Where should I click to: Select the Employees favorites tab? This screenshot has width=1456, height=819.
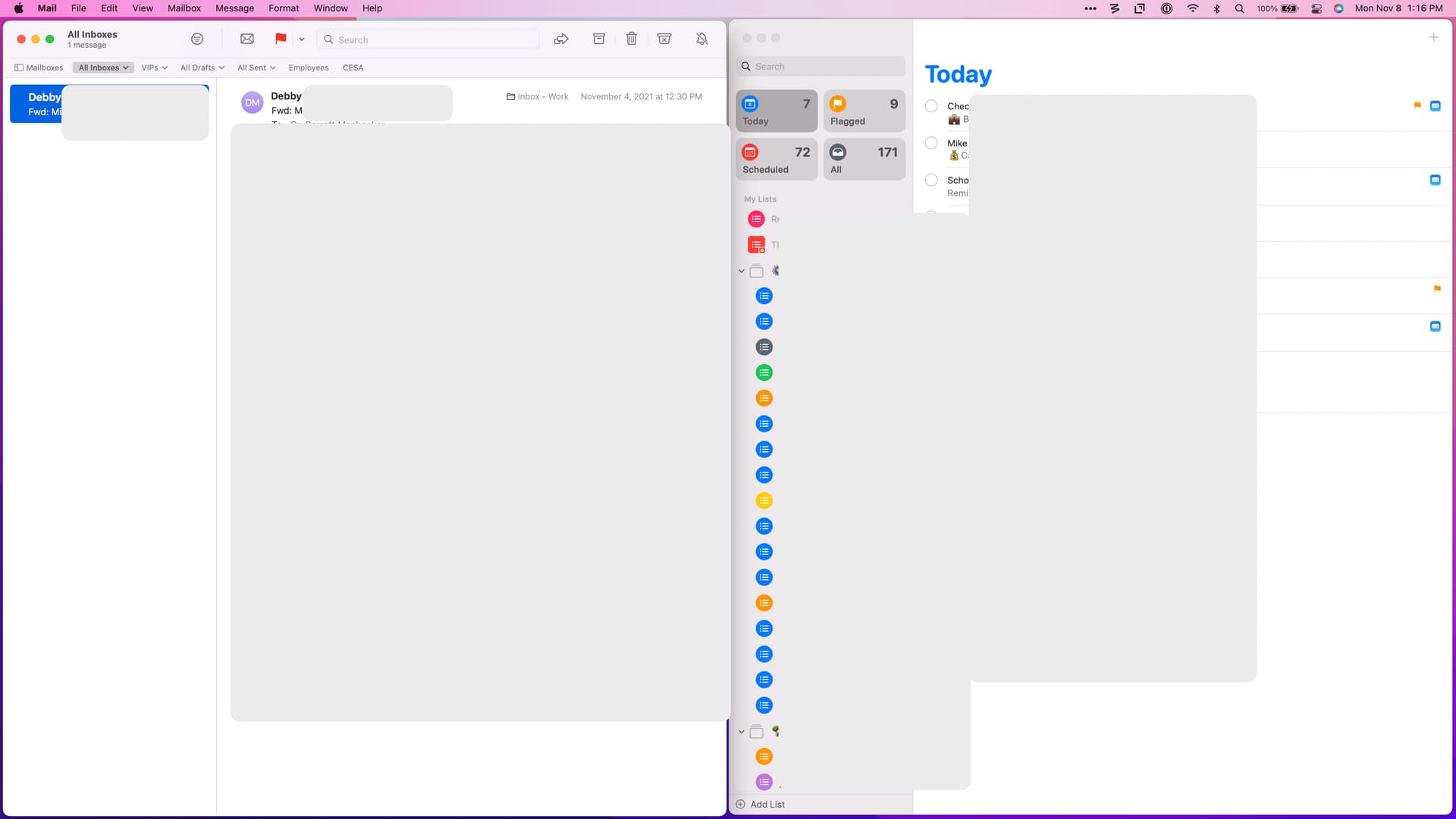tap(308, 67)
